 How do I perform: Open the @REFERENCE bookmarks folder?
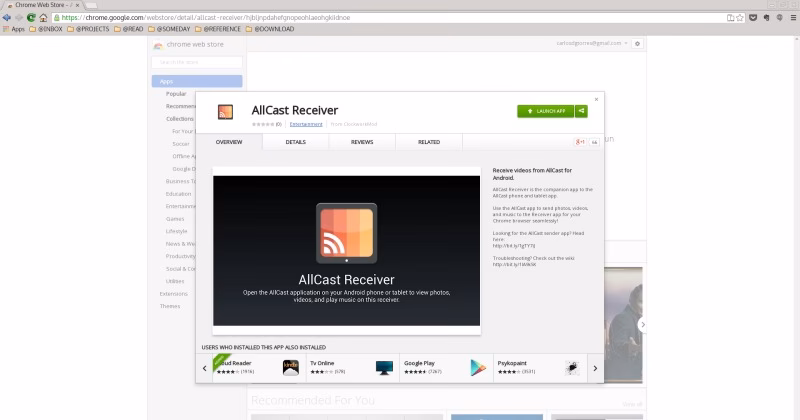[218, 29]
